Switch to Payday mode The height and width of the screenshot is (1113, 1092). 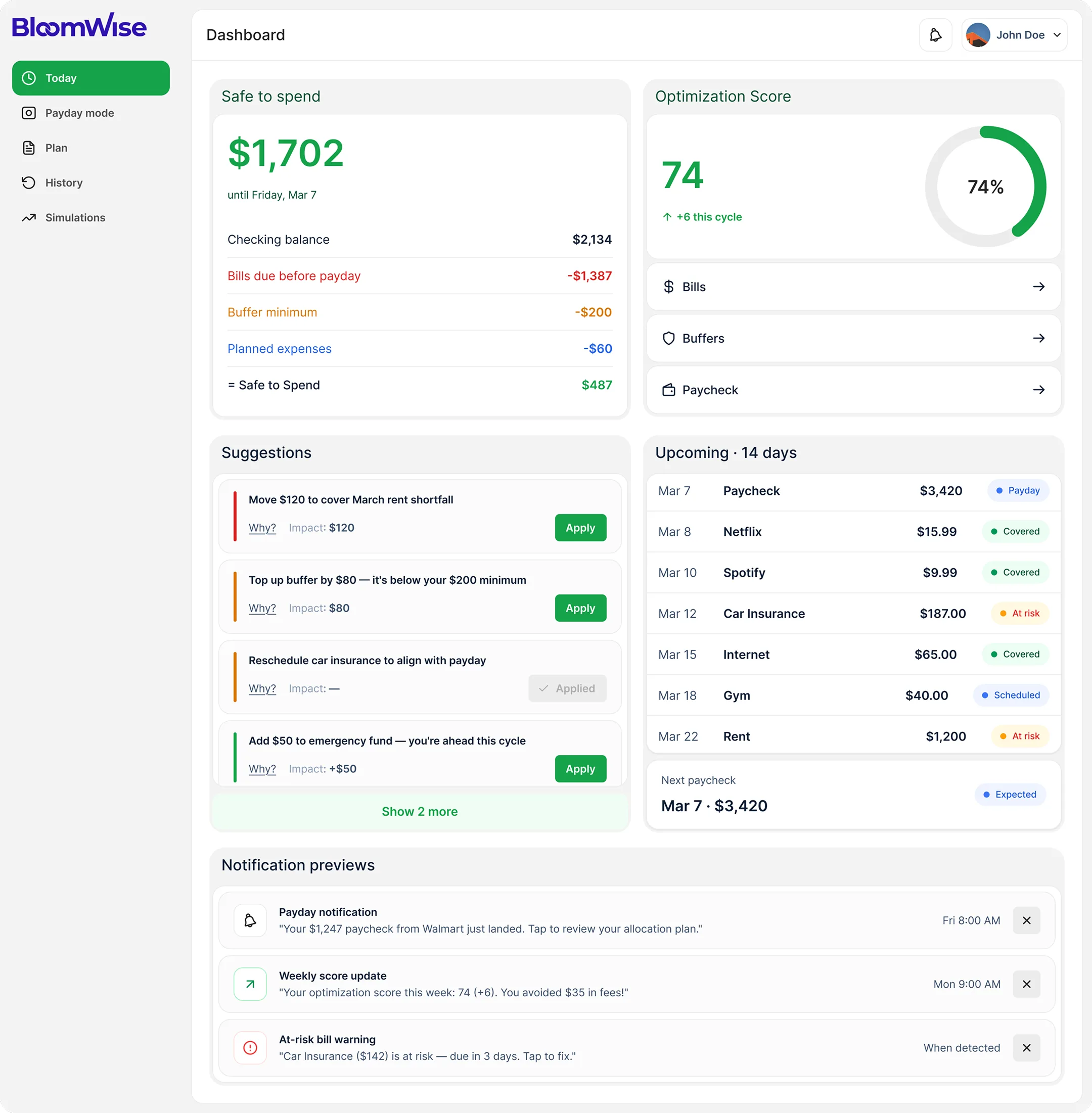[x=90, y=113]
